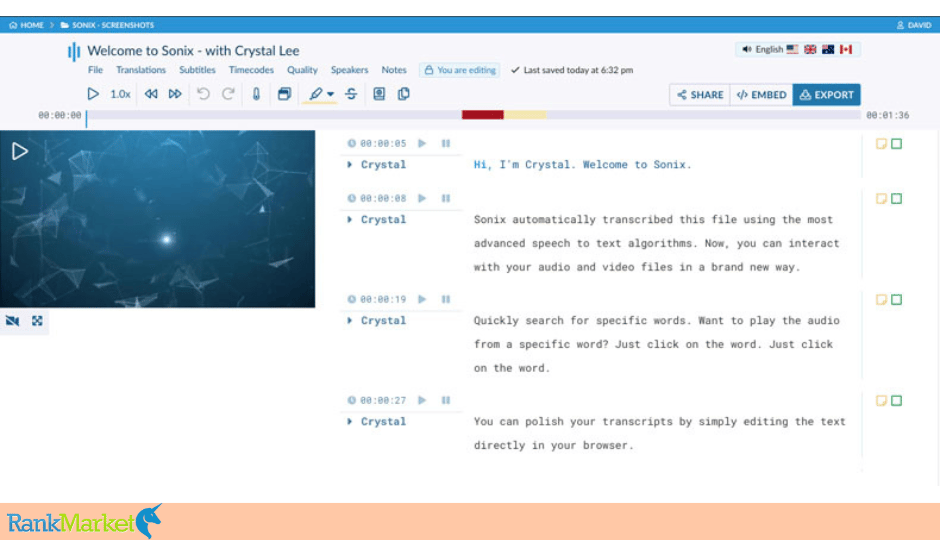Screen dimensions: 940x540
Task: Expand the Crystal speaker at 00:00:19
Action: [350, 320]
